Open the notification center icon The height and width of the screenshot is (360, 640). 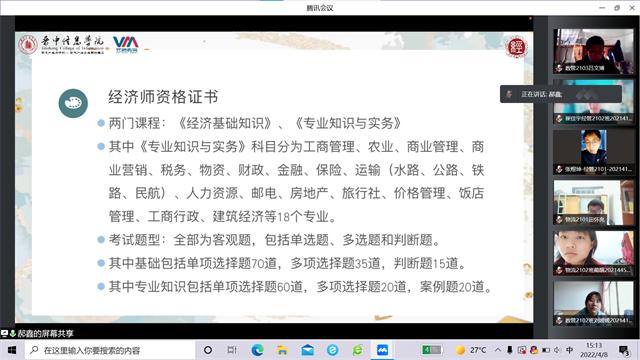tap(624, 350)
